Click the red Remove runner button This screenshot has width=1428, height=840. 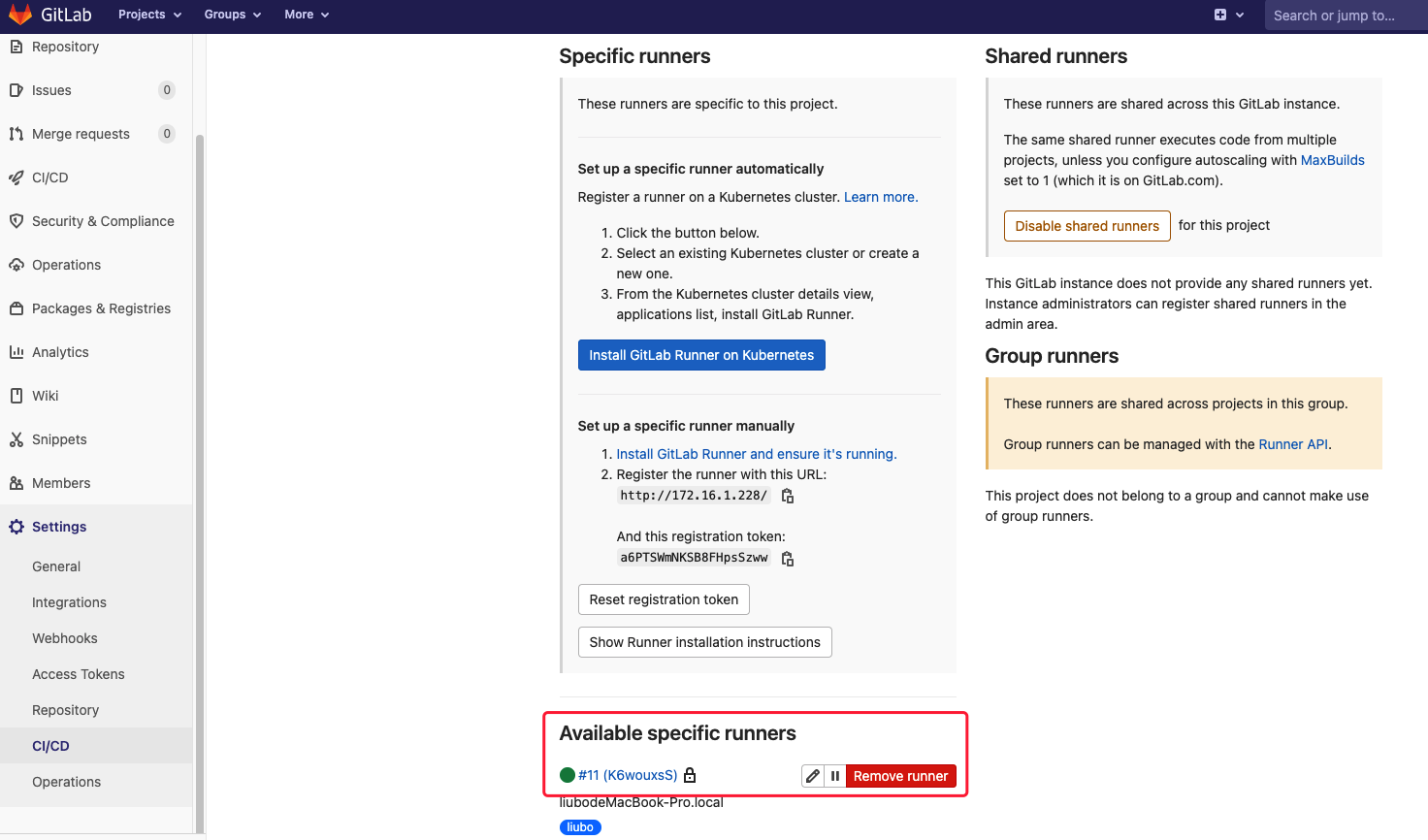900,776
